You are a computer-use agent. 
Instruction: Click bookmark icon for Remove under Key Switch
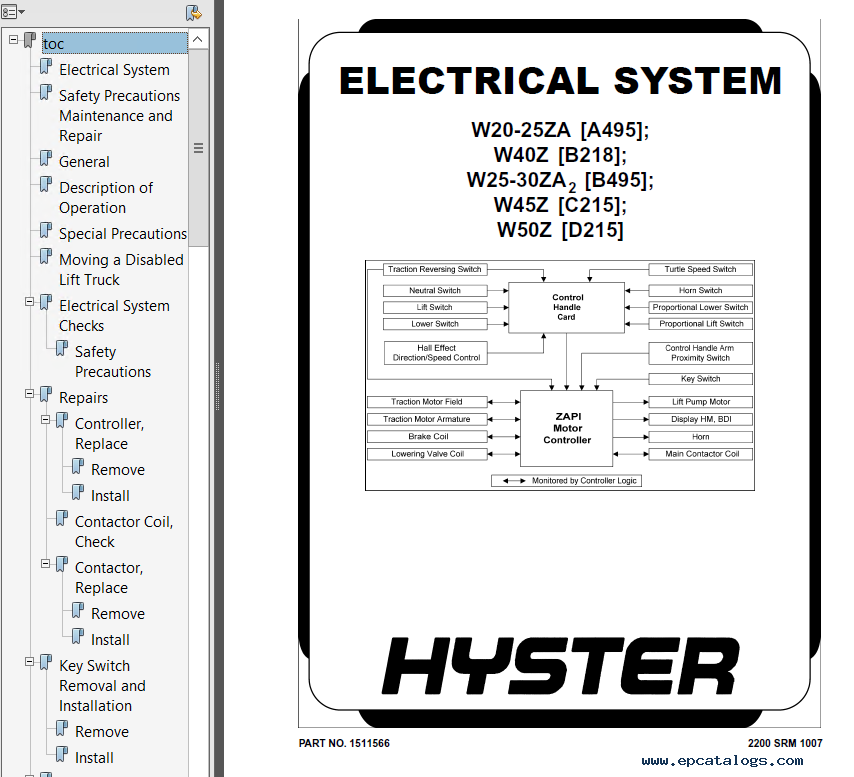[x=62, y=729]
